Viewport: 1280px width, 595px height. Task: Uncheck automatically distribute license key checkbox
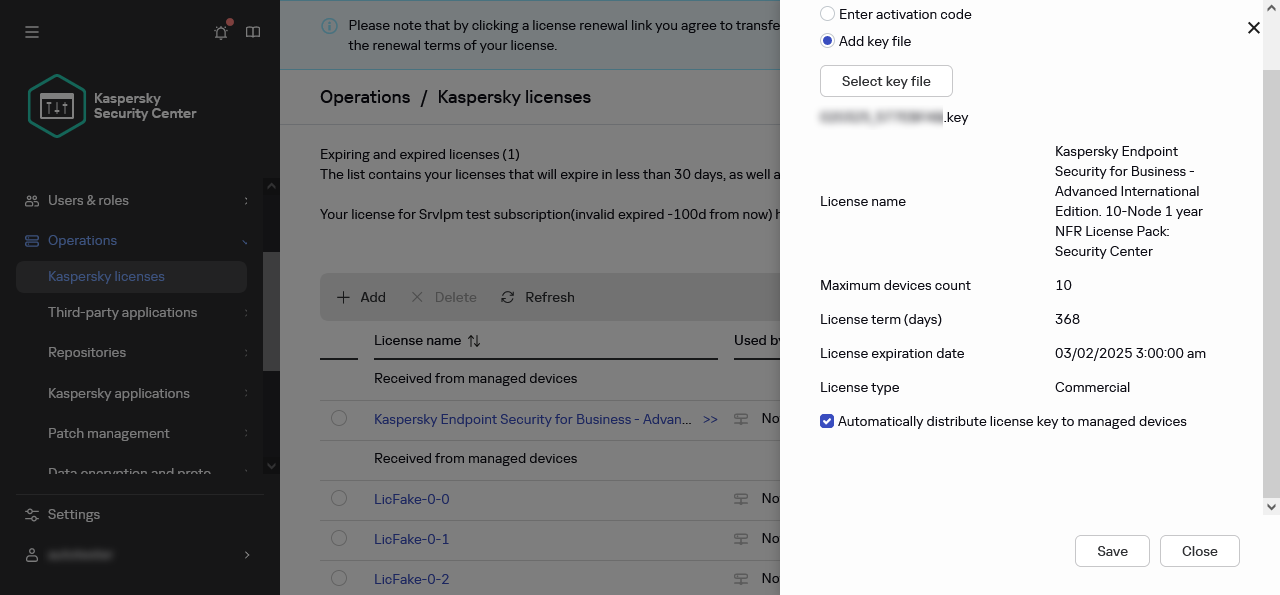(827, 421)
